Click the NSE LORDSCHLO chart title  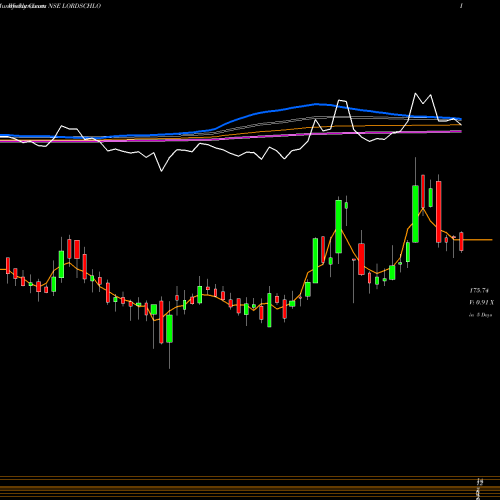coord(75,6)
